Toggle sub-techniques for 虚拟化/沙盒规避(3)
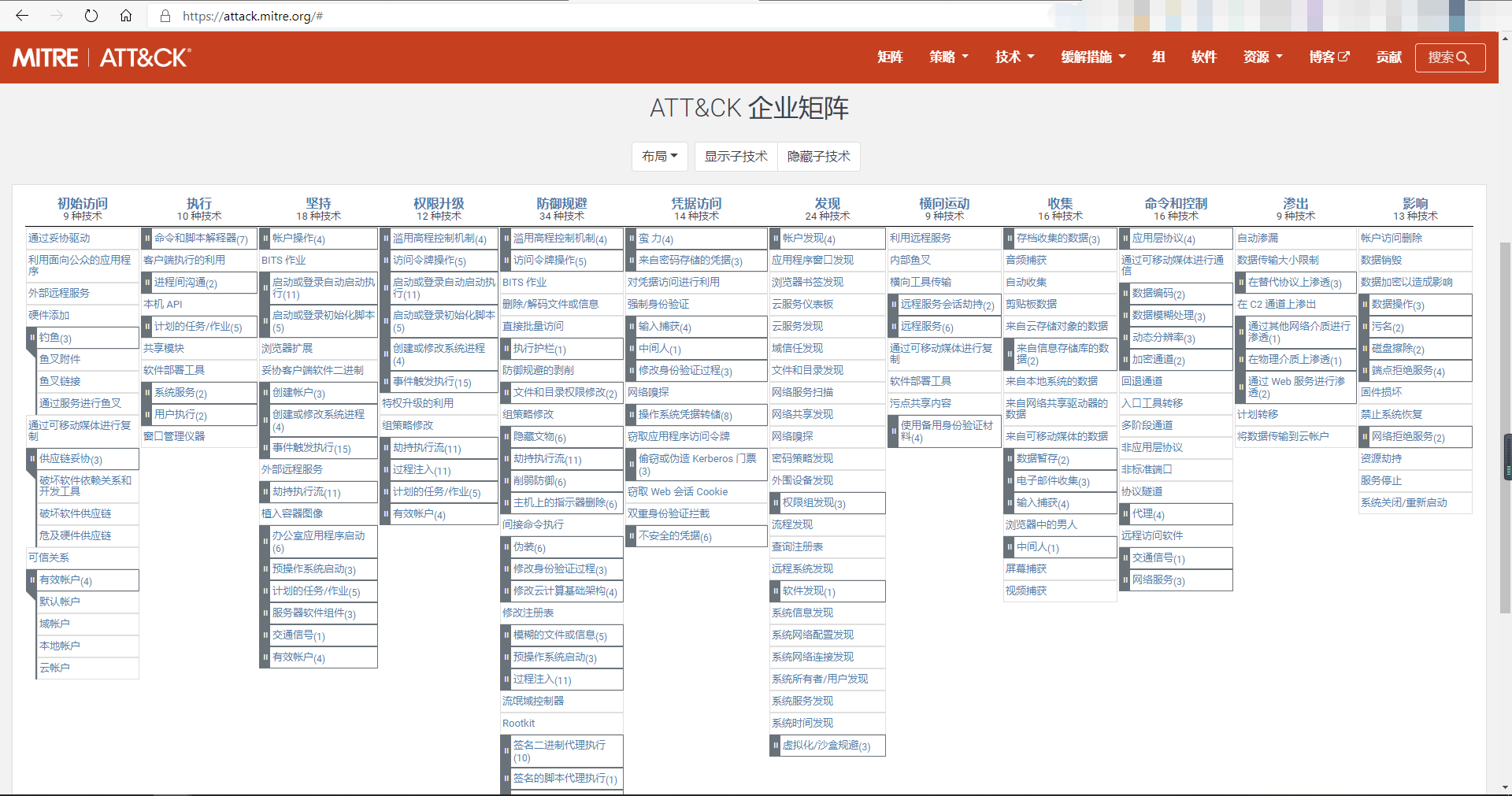Screen dimensions: 1512x796 (776, 746)
